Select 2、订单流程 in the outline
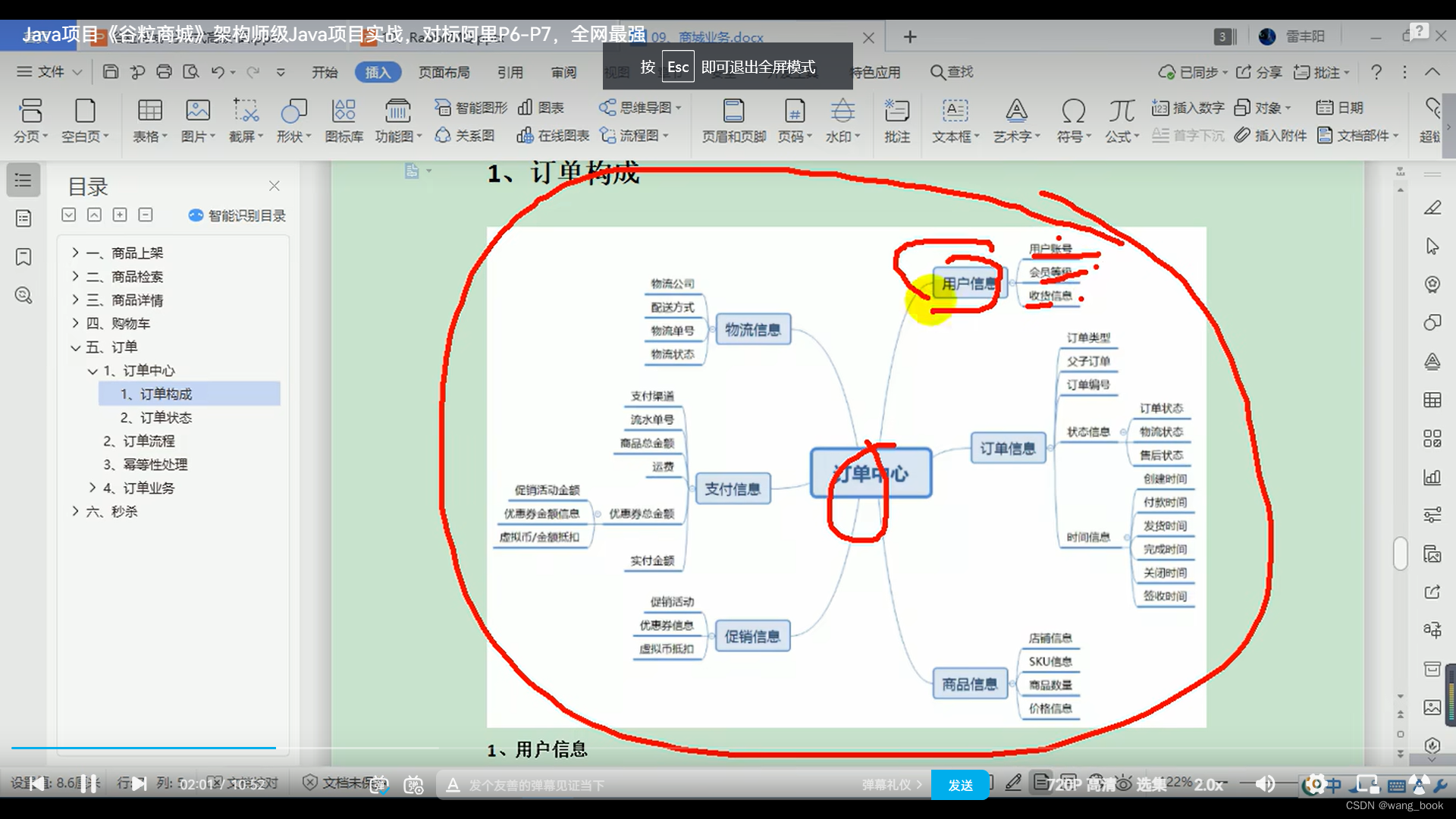This screenshot has width=1456, height=819. 139,441
